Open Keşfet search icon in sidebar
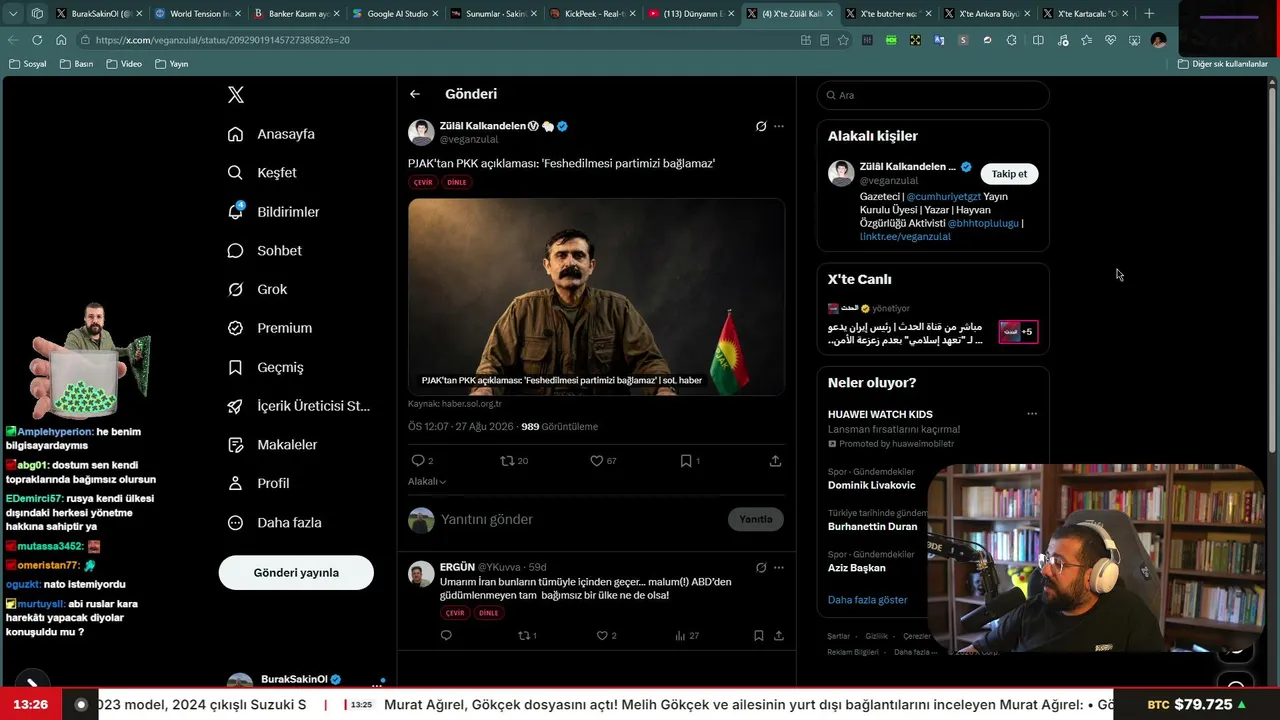 pyautogui.click(x=235, y=173)
